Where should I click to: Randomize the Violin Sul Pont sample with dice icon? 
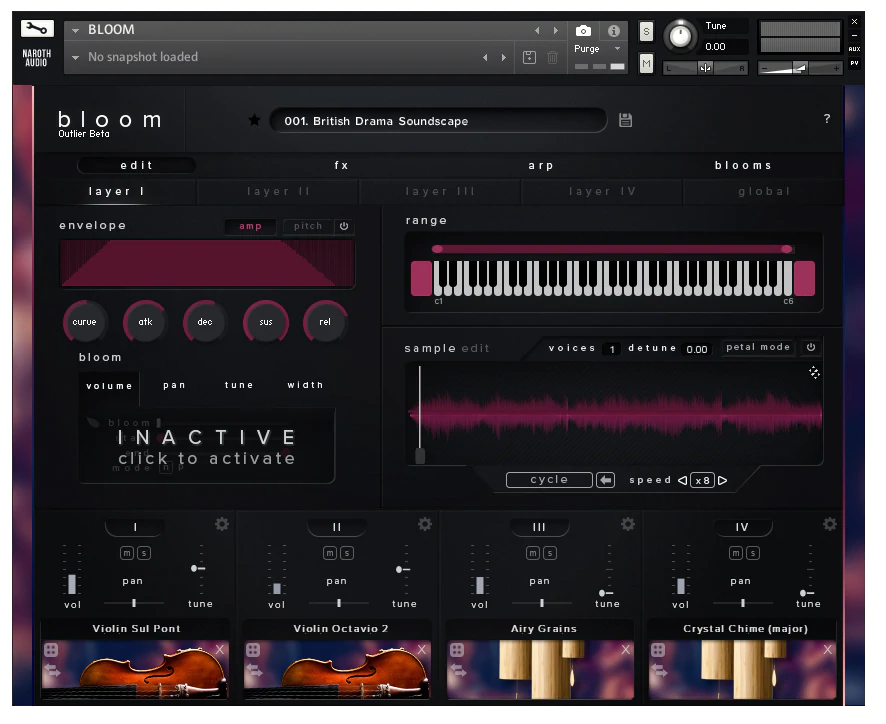tap(51, 650)
